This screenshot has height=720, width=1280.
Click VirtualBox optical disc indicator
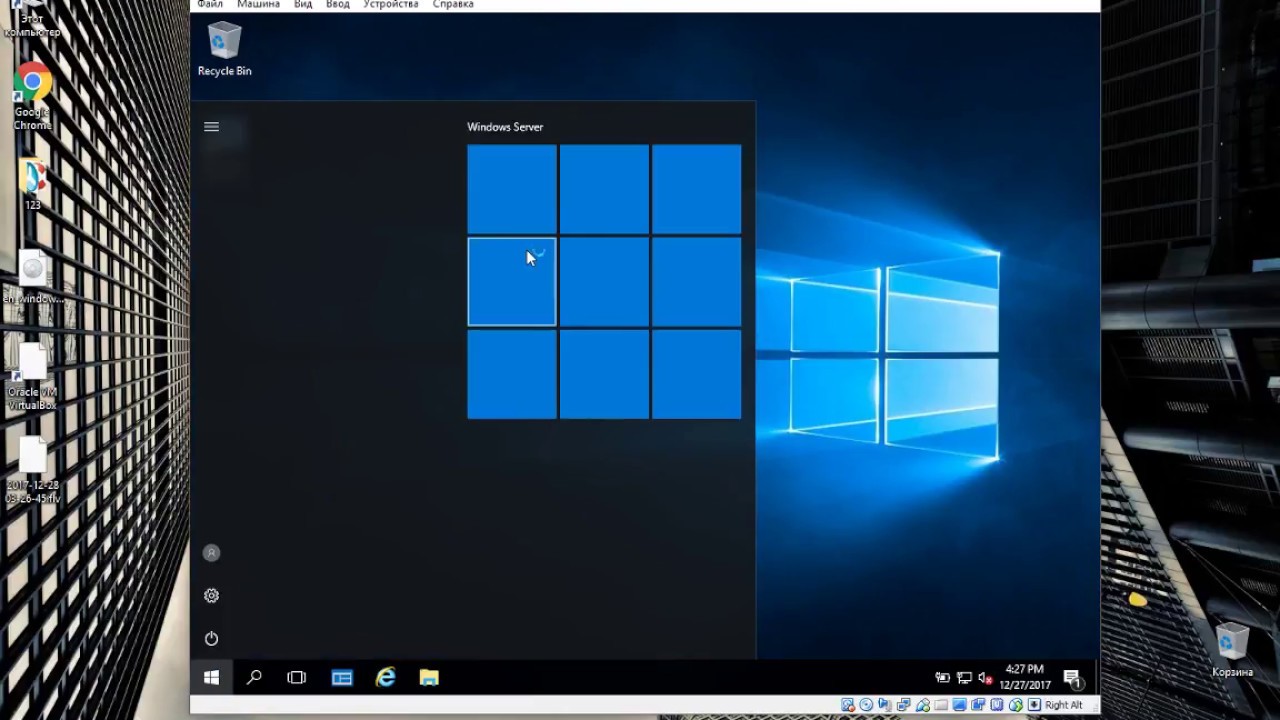pyautogui.click(x=866, y=705)
